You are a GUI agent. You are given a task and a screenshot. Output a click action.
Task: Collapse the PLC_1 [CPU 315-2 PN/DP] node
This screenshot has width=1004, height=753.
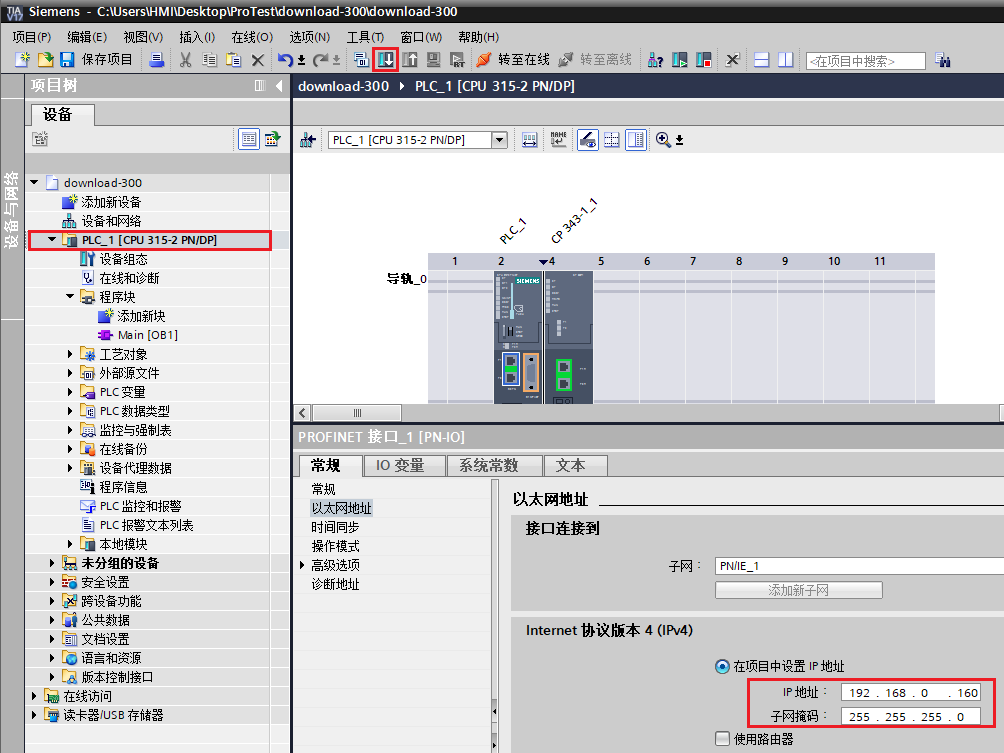[x=53, y=239]
